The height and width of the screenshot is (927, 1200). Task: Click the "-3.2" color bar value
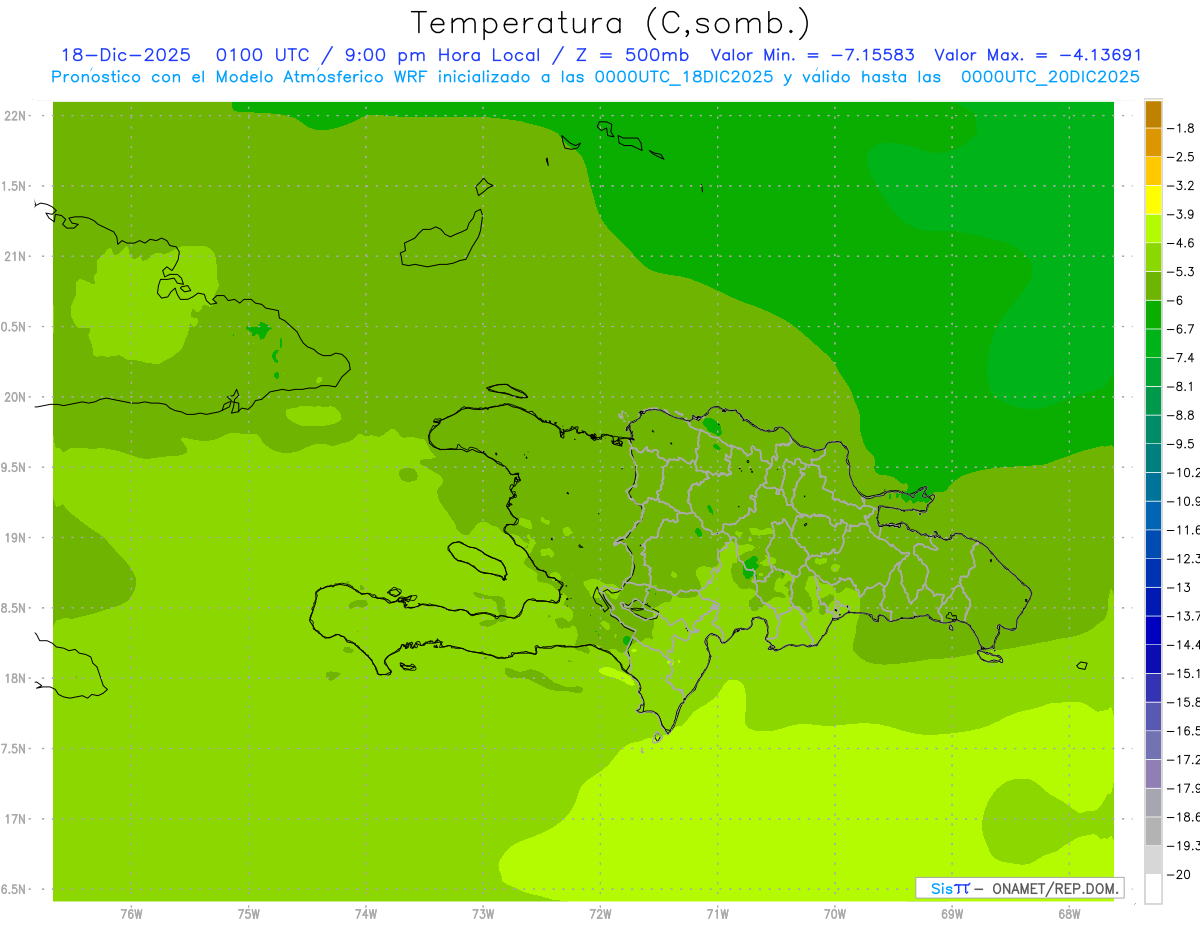(x=1182, y=186)
